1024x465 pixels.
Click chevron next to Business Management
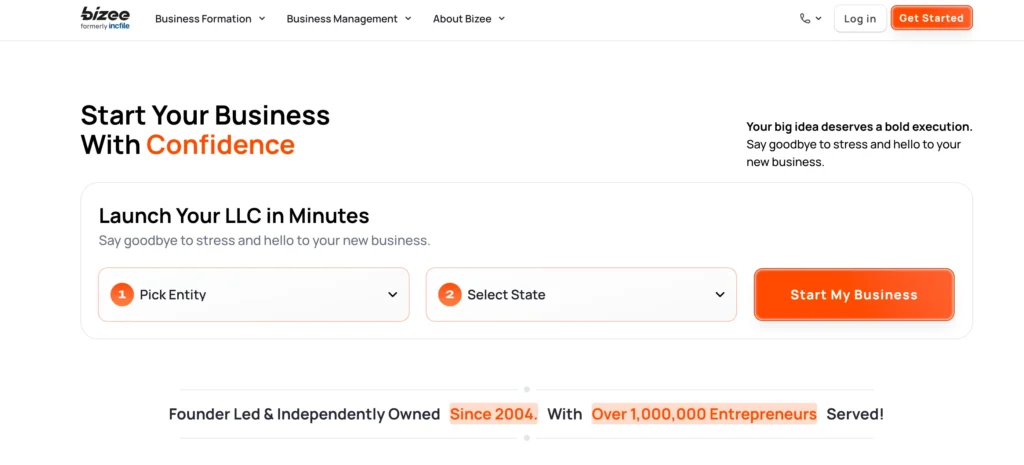point(408,18)
